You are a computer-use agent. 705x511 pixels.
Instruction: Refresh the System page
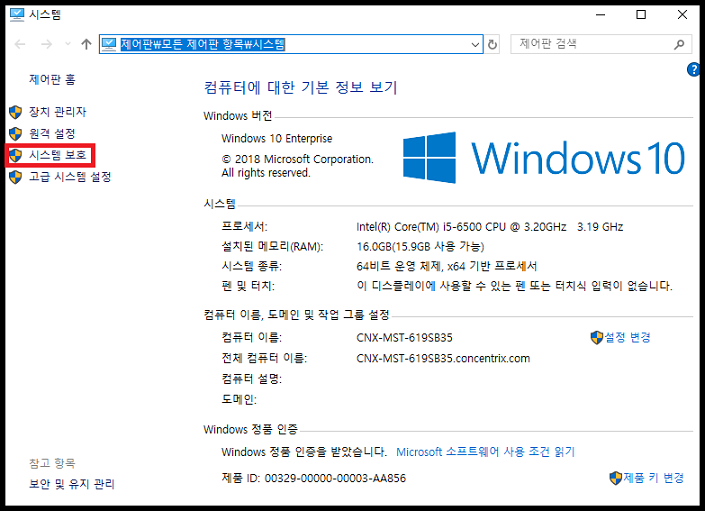pos(493,44)
